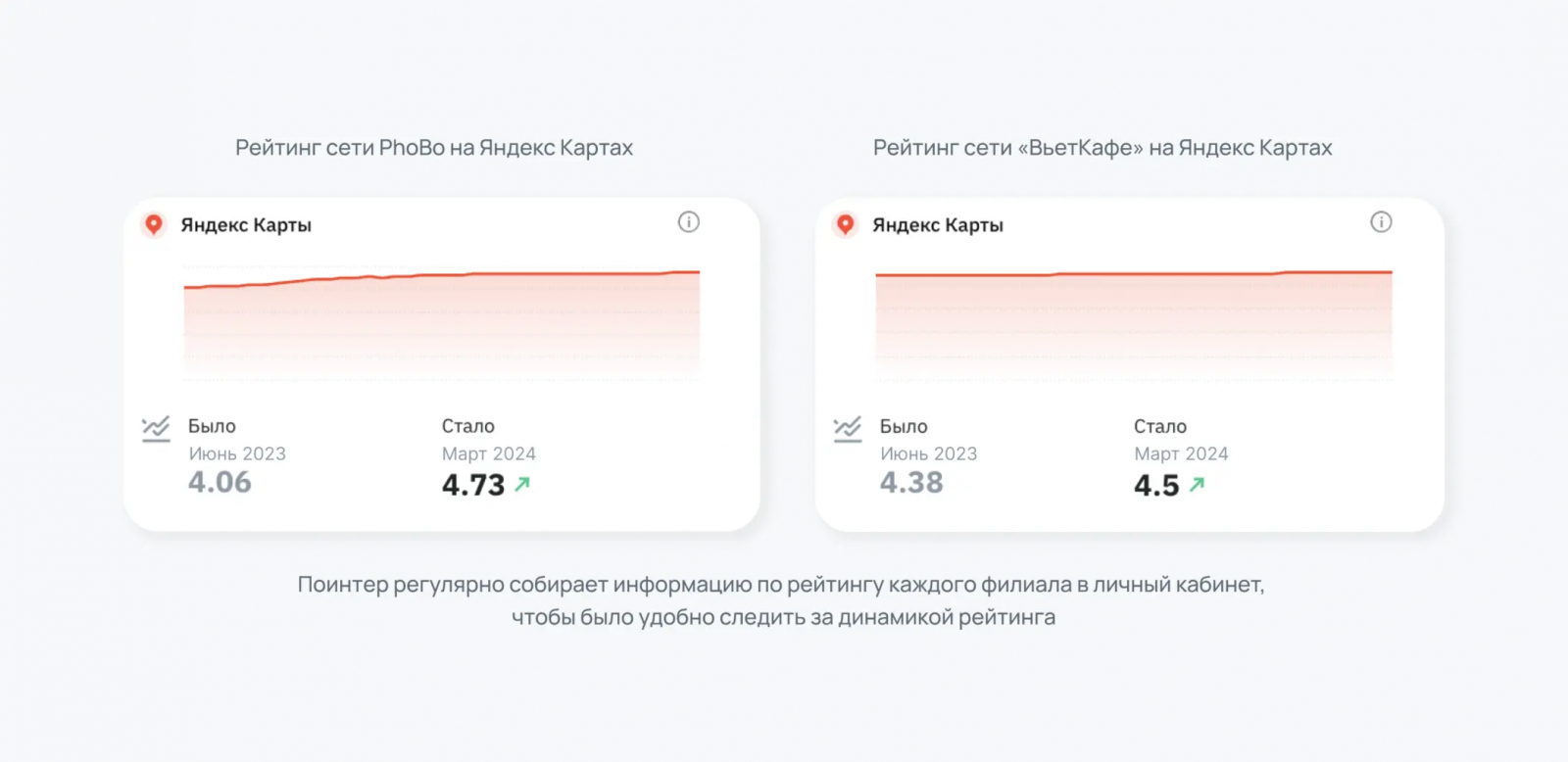Click the map pin icon in ВьетКафе card
Screen dimensions: 1568x762
(x=846, y=225)
